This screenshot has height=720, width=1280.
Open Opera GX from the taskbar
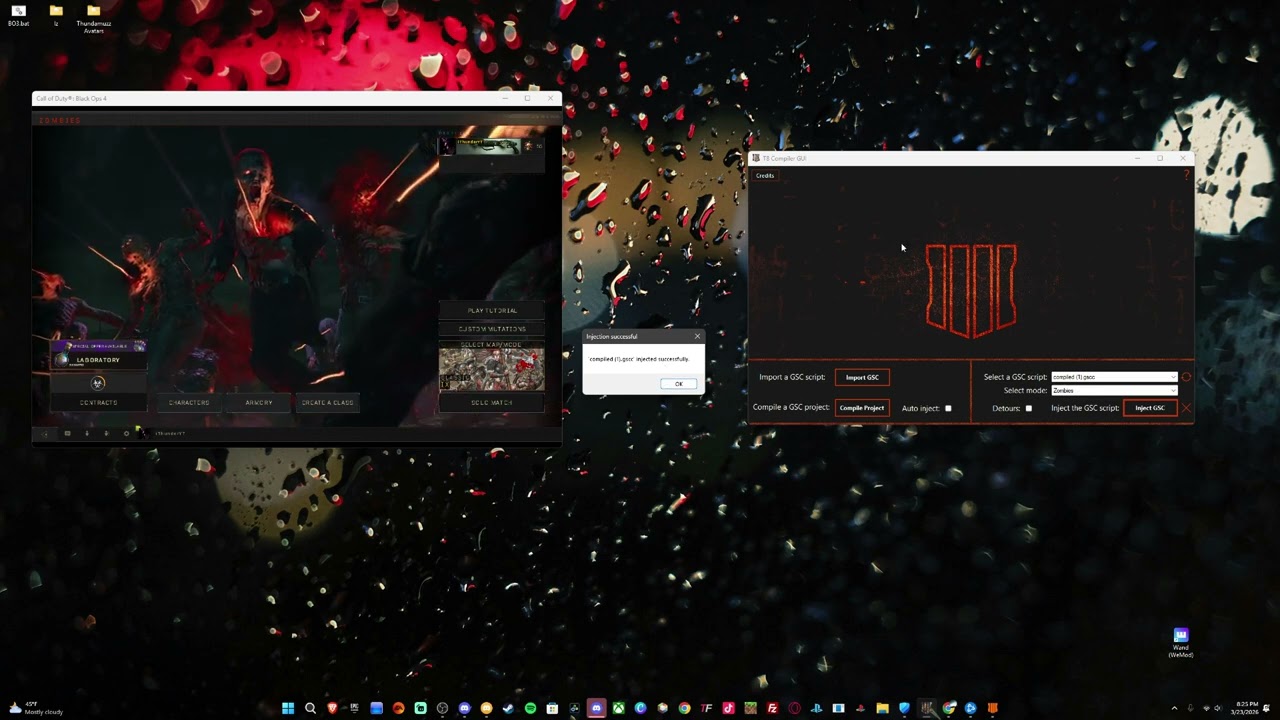(794, 708)
